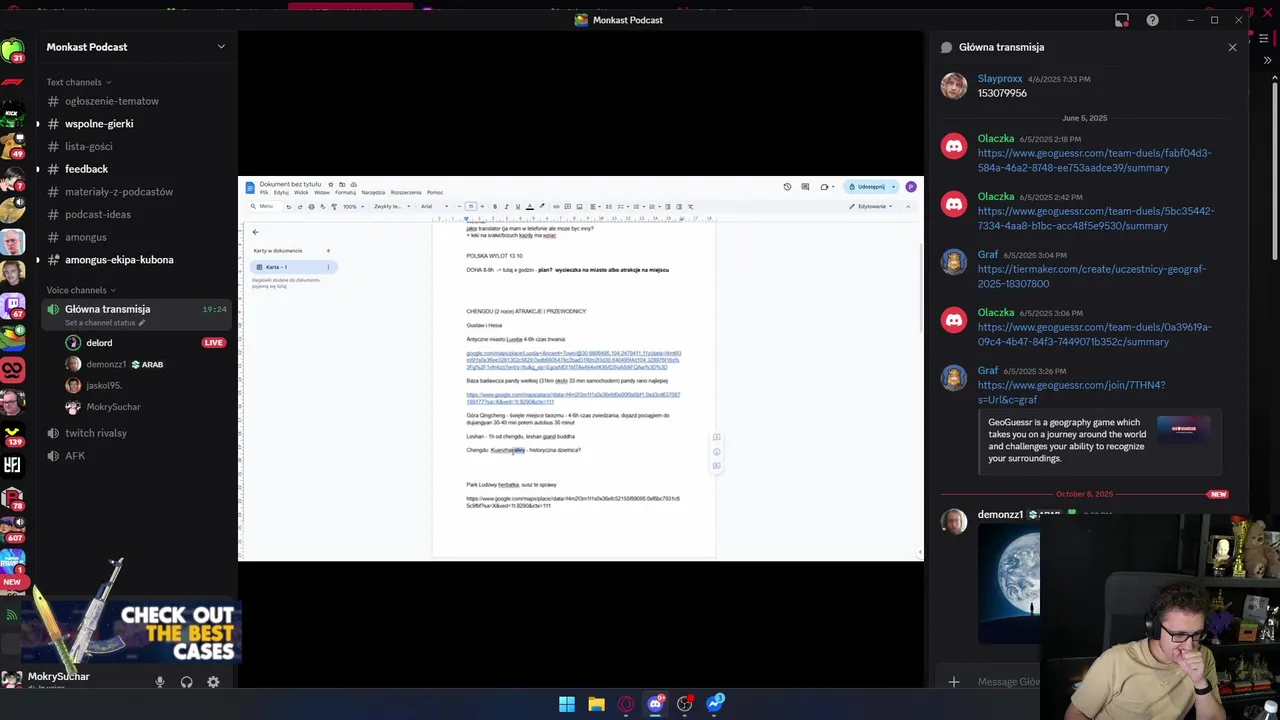Open the 'Pomoc' menu in Docs

click(x=435, y=192)
